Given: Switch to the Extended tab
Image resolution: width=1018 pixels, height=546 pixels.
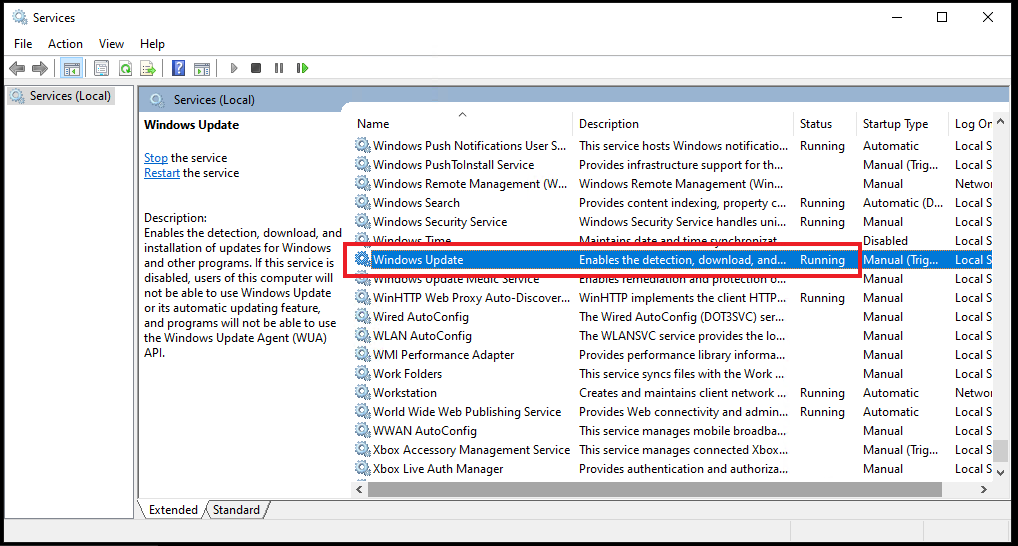Looking at the screenshot, I should pos(173,510).
